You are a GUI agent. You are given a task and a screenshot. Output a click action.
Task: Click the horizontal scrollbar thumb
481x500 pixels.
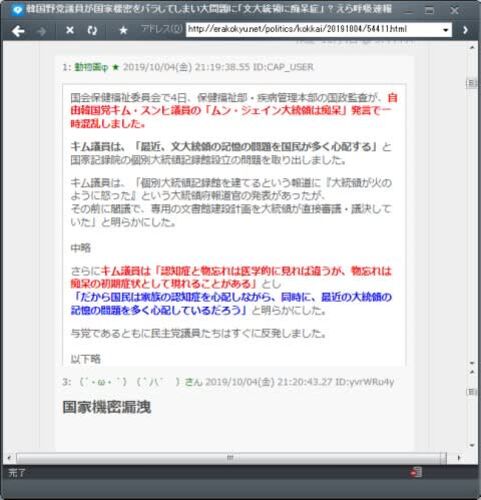point(231,458)
